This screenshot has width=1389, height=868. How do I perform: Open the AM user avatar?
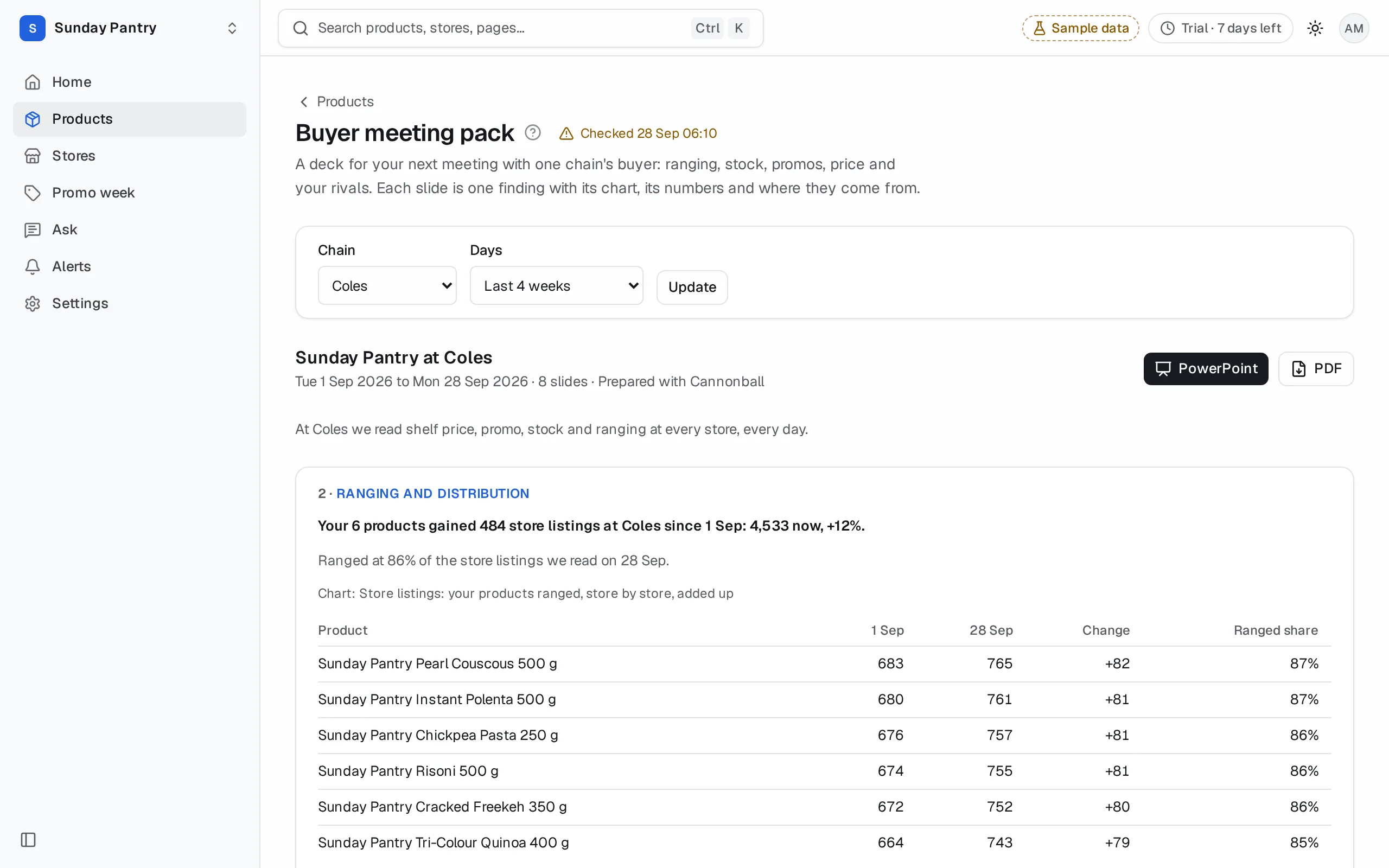coord(1353,28)
